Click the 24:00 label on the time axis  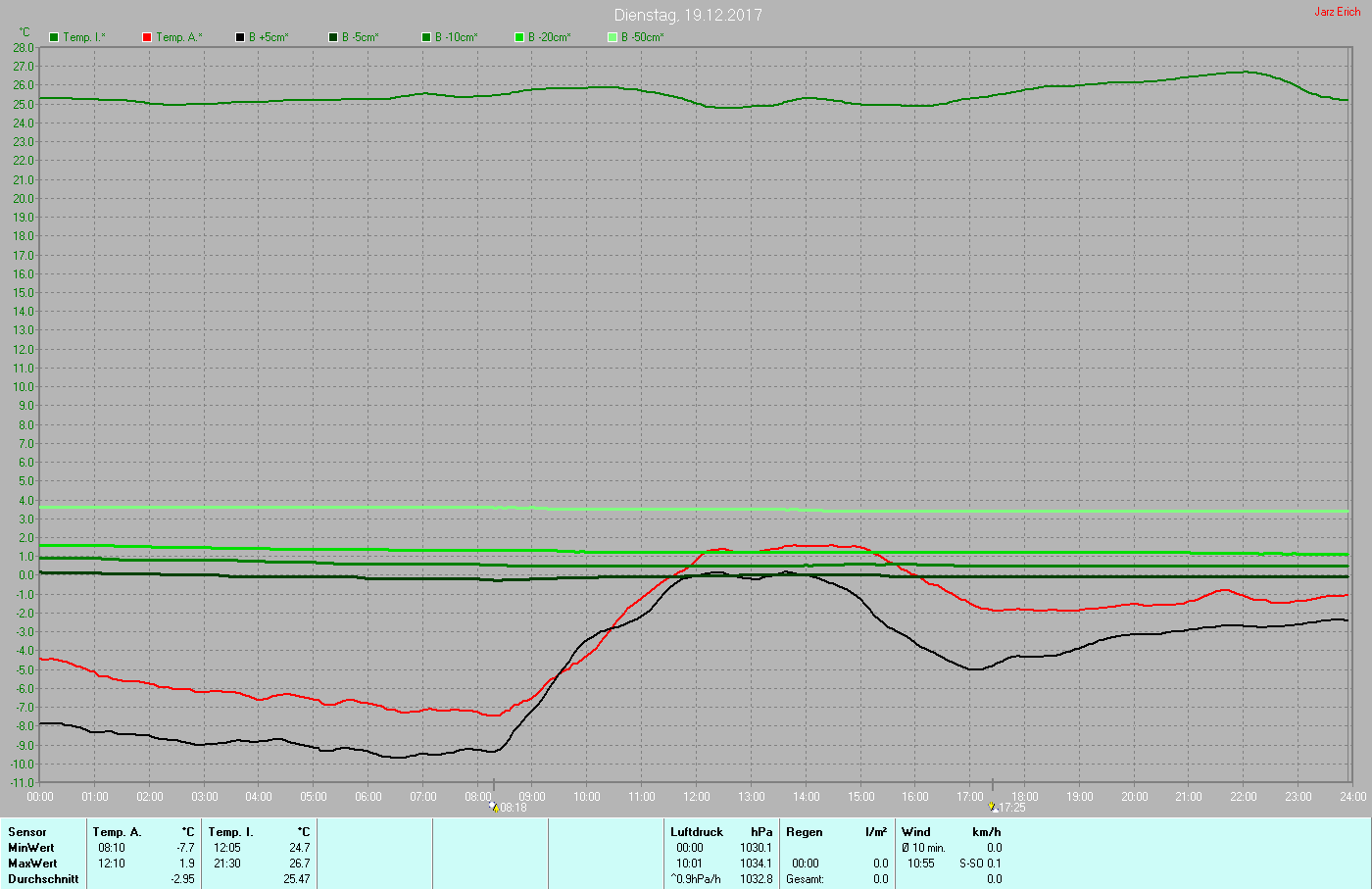pos(1353,797)
